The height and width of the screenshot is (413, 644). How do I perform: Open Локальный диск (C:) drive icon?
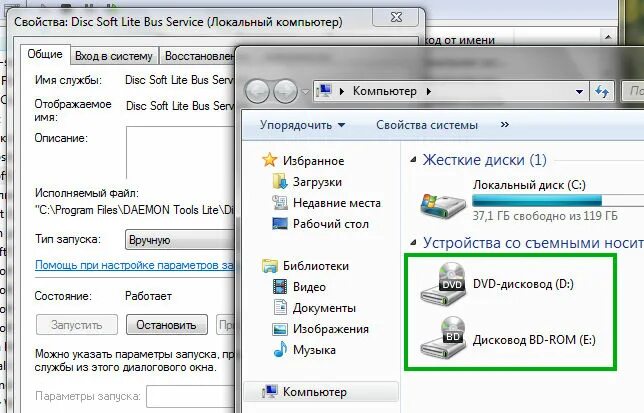tap(443, 204)
